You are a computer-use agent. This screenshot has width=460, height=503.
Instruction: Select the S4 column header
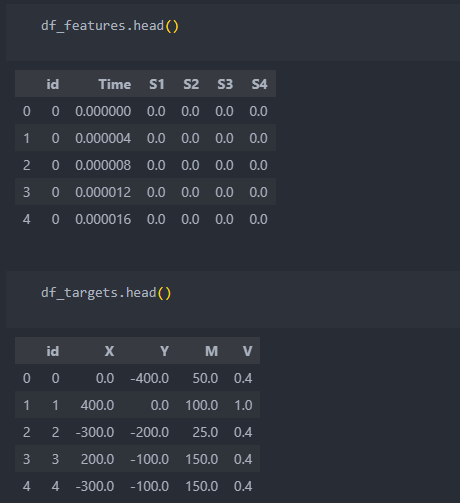pyautogui.click(x=259, y=84)
